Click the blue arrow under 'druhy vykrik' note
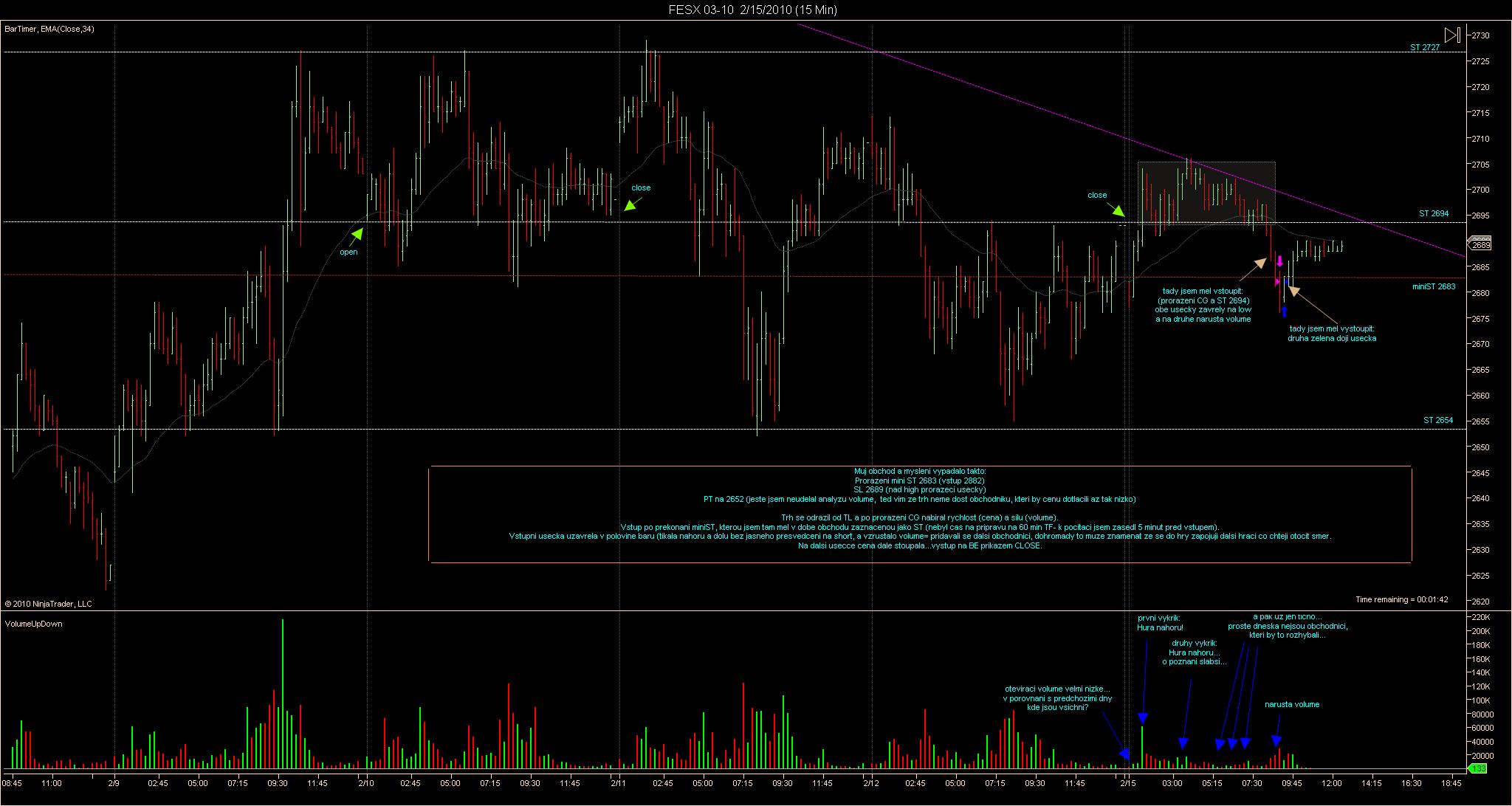This screenshot has height=806, width=1512. point(1183,743)
